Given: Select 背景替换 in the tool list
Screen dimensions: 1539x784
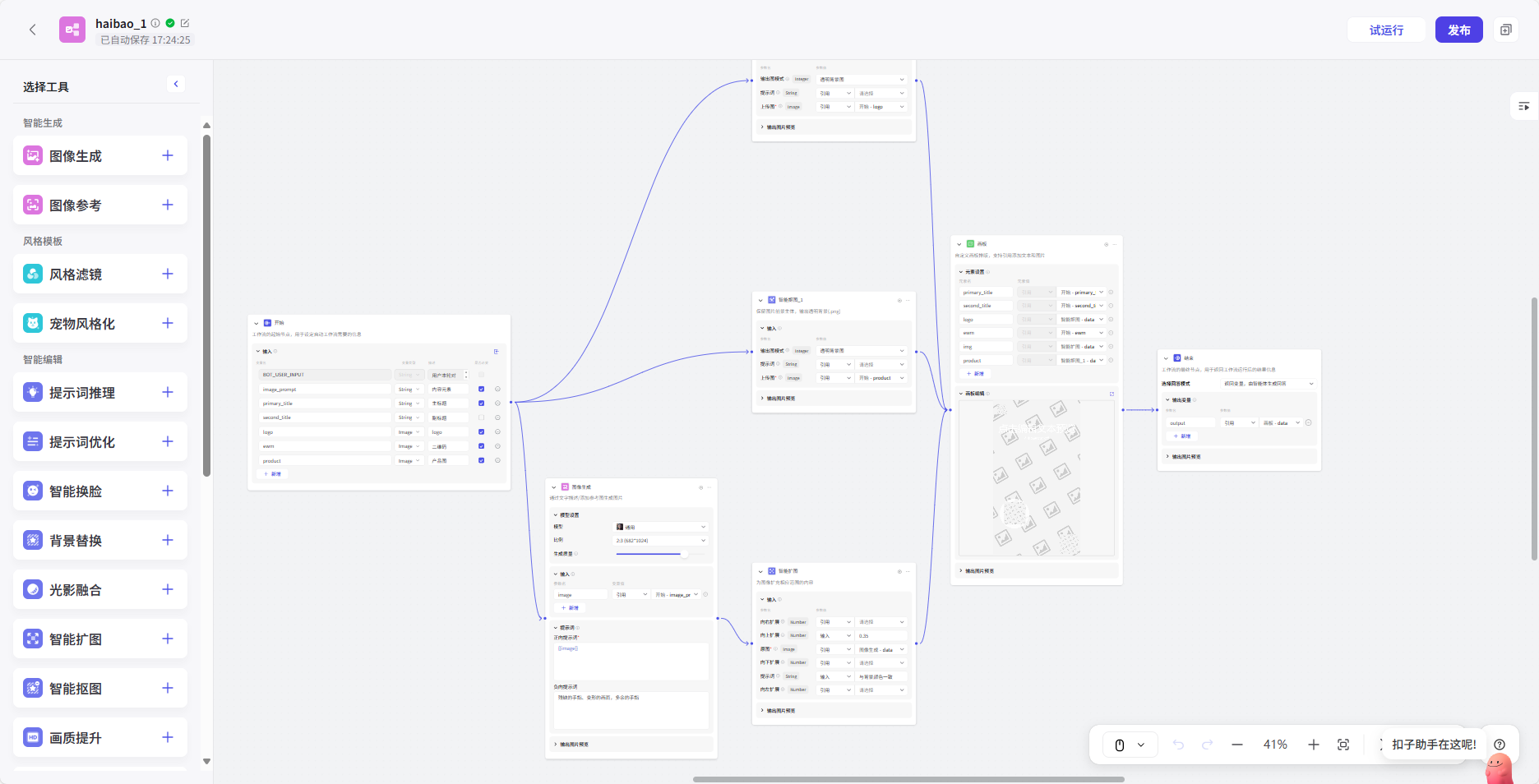Looking at the screenshot, I should 76,541.
